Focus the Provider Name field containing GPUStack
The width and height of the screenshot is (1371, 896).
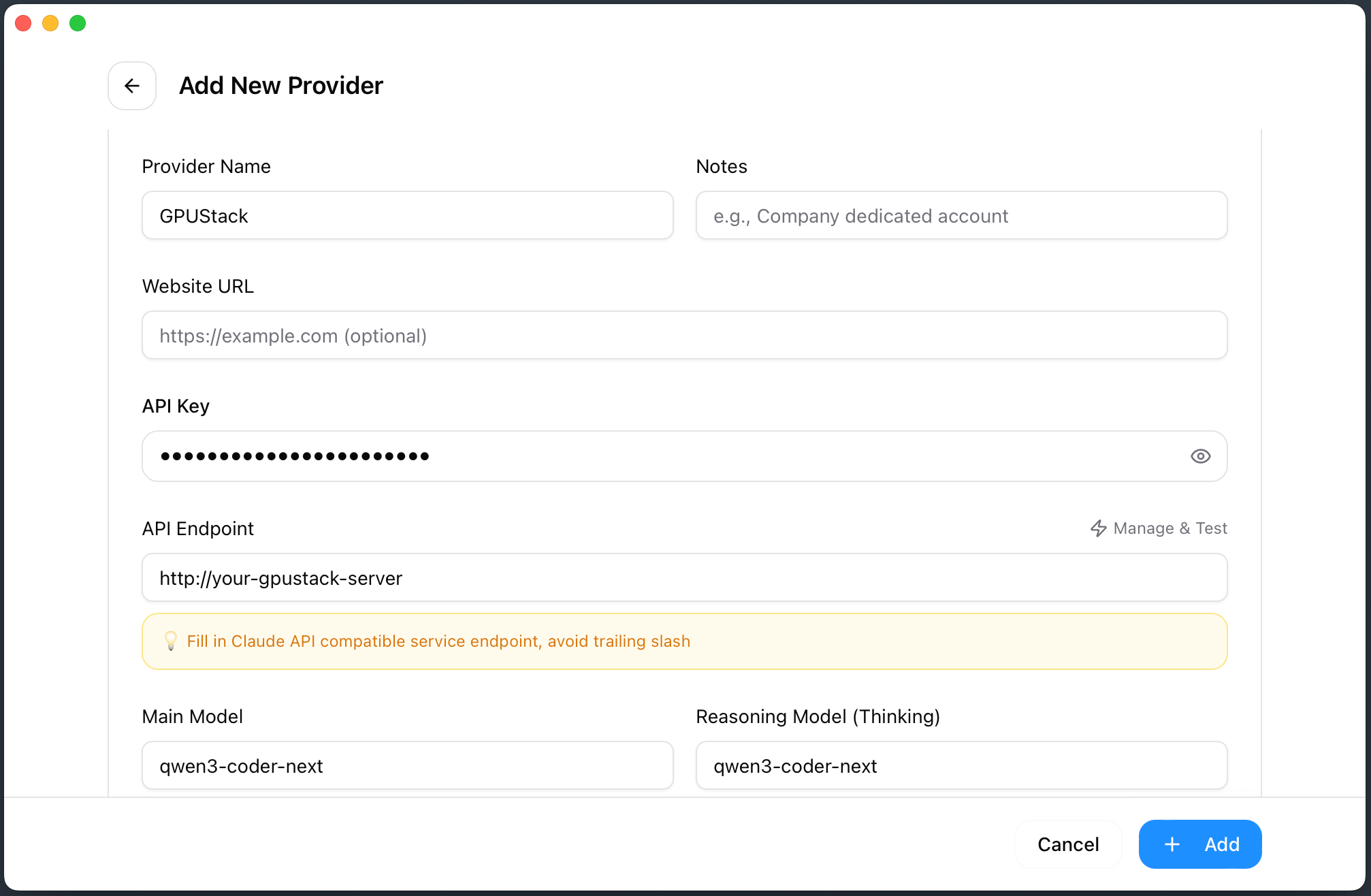(x=407, y=216)
